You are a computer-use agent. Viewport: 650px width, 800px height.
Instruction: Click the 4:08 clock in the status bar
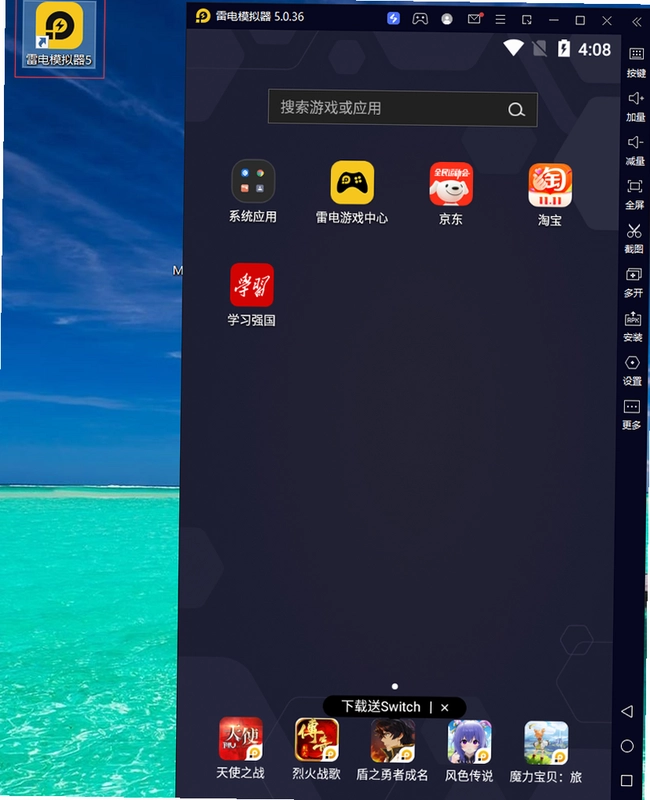tap(594, 49)
